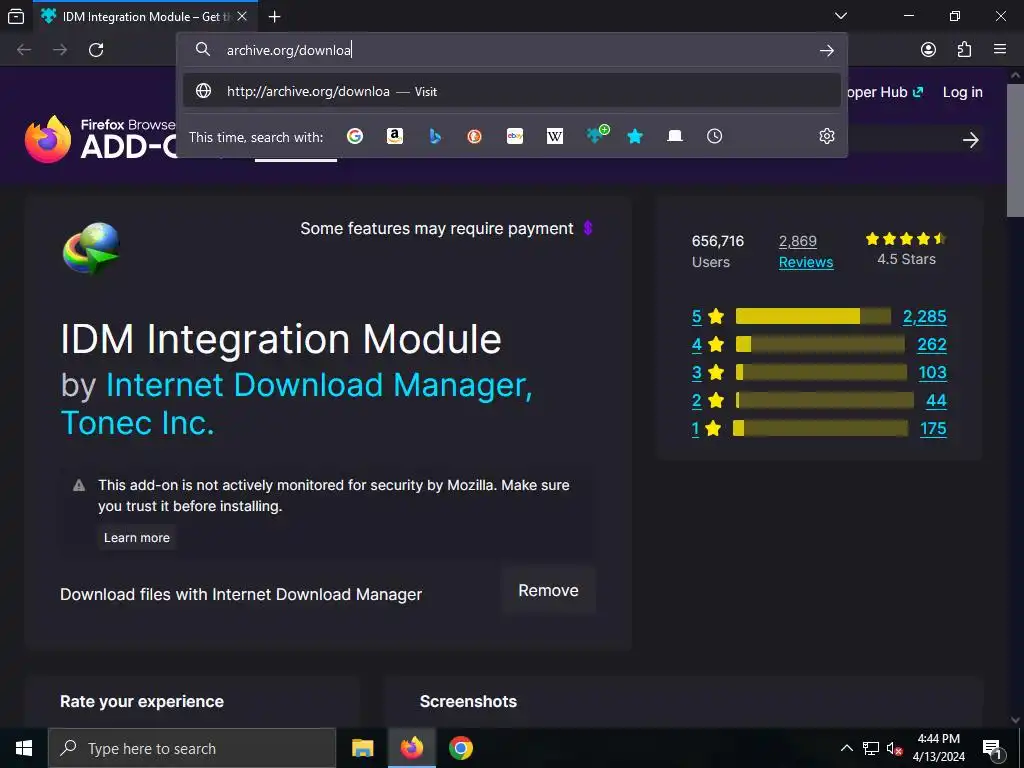1024x768 pixels.
Task: Open 262 four-star review count
Action: click(x=932, y=344)
